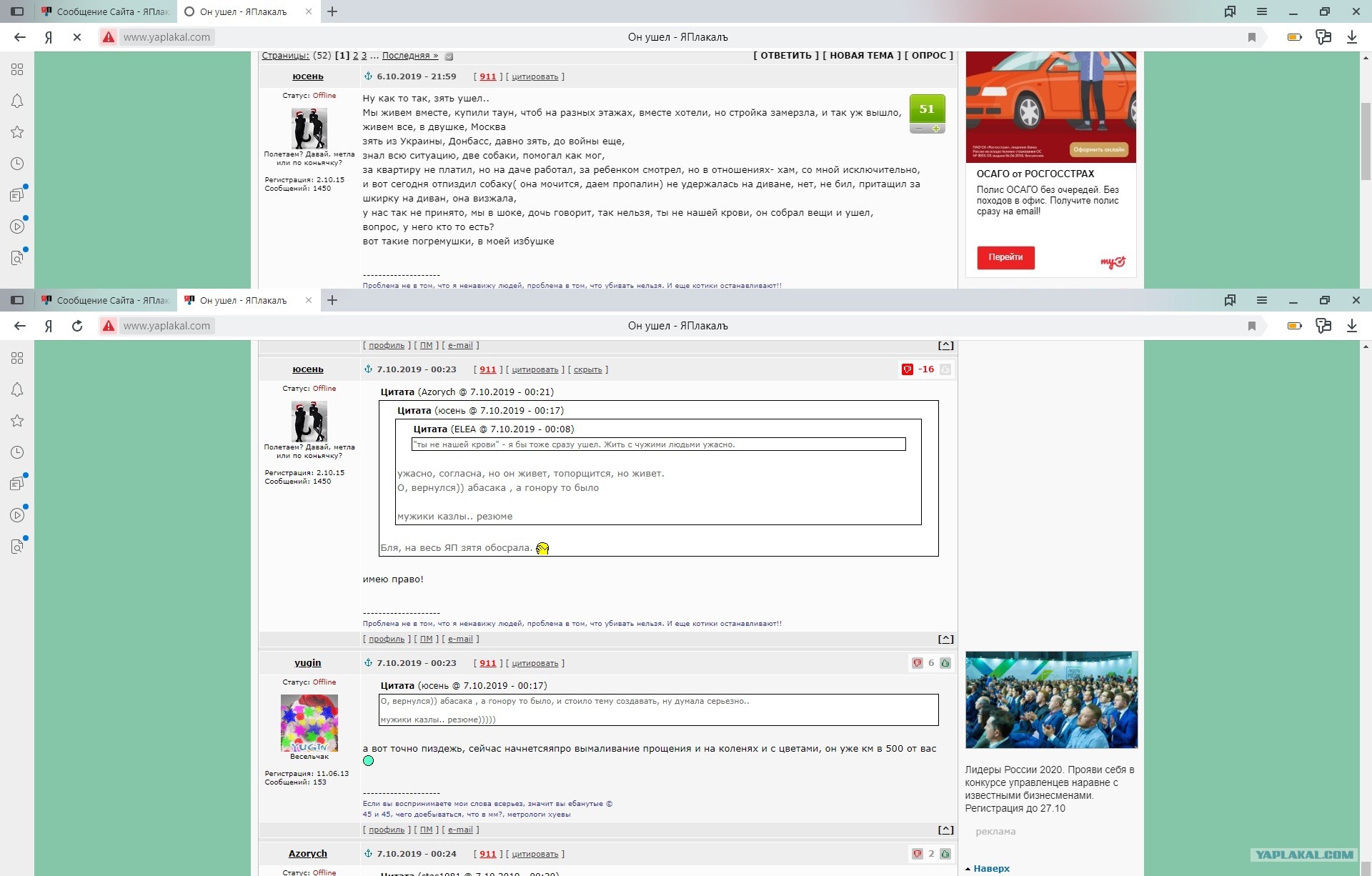Image resolution: width=1372 pixels, height=876 pixels.
Task: Click 'ПМ' link under юсень's 00:23 post
Action: (426, 639)
